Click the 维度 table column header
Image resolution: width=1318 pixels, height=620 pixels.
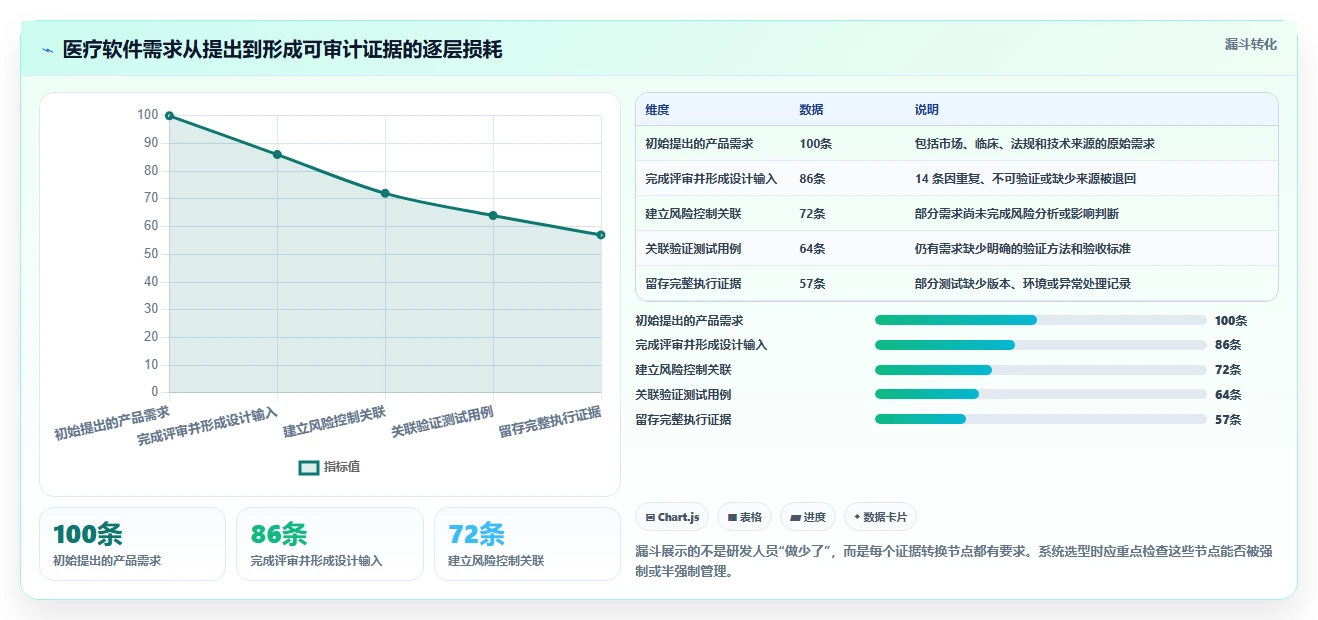pos(658,110)
